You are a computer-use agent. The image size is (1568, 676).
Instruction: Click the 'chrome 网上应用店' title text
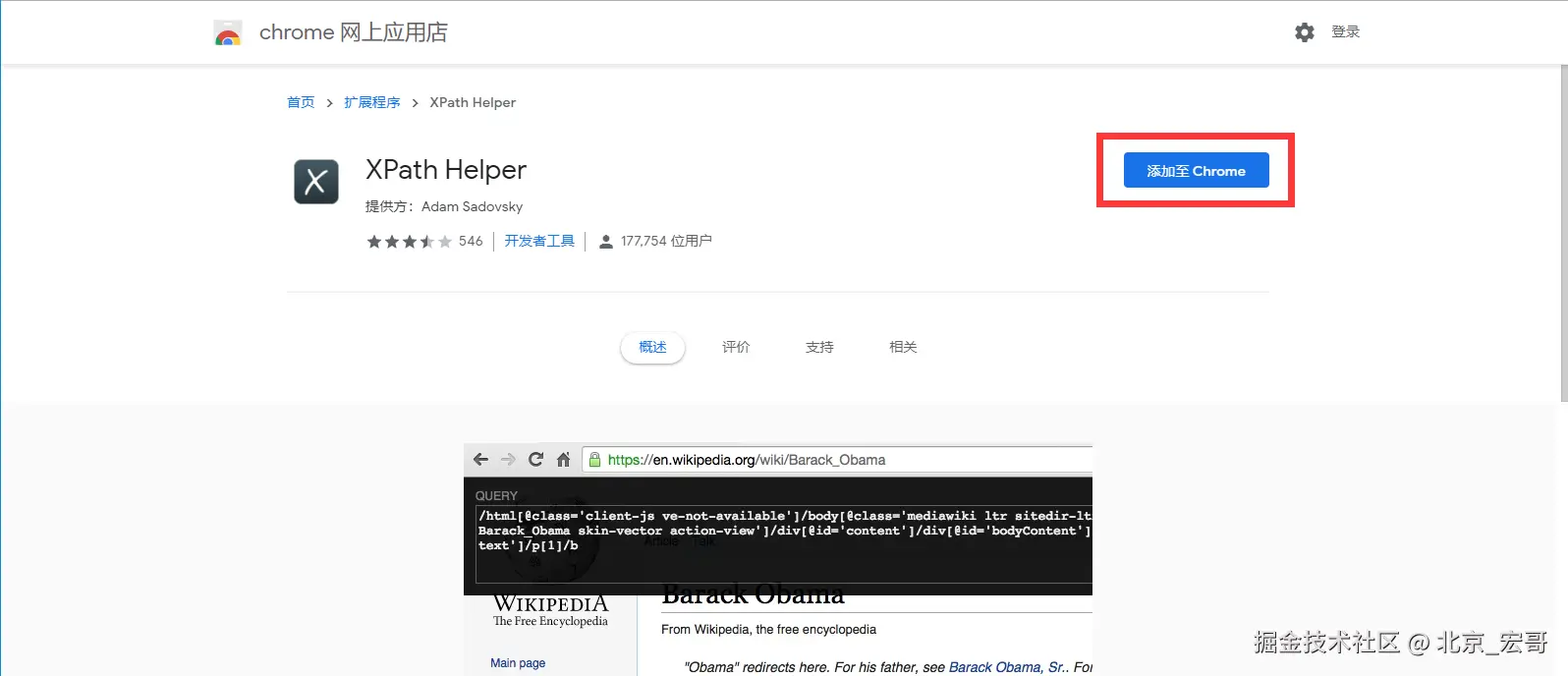pyautogui.click(x=354, y=32)
